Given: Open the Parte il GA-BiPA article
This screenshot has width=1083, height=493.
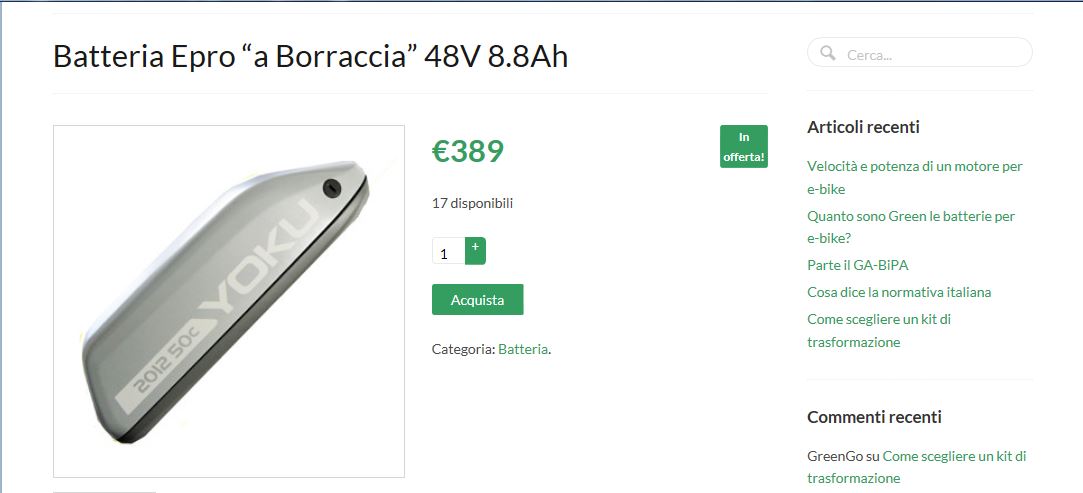Looking at the screenshot, I should coord(862,265).
